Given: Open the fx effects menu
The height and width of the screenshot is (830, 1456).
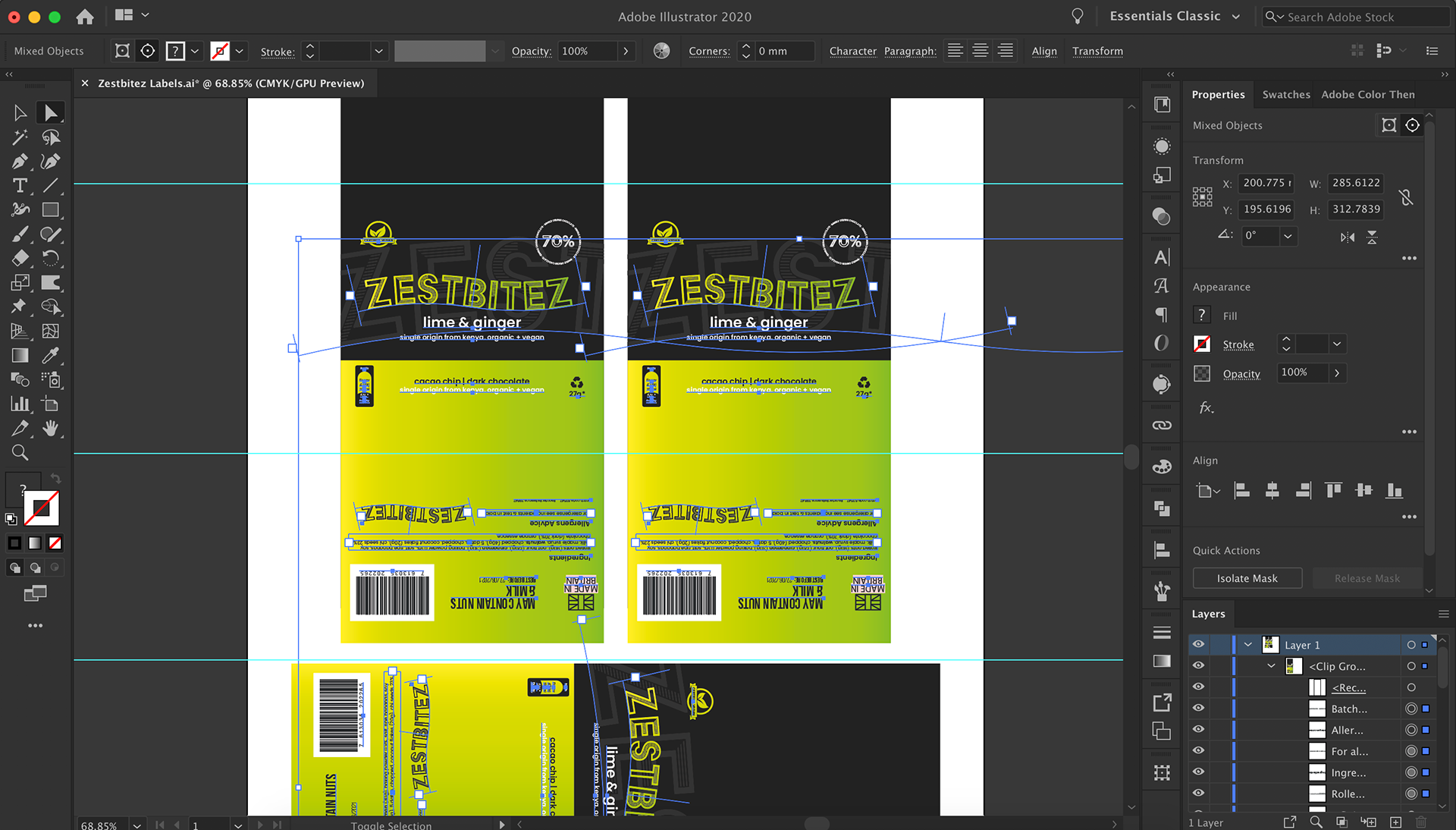Looking at the screenshot, I should click(x=1206, y=408).
